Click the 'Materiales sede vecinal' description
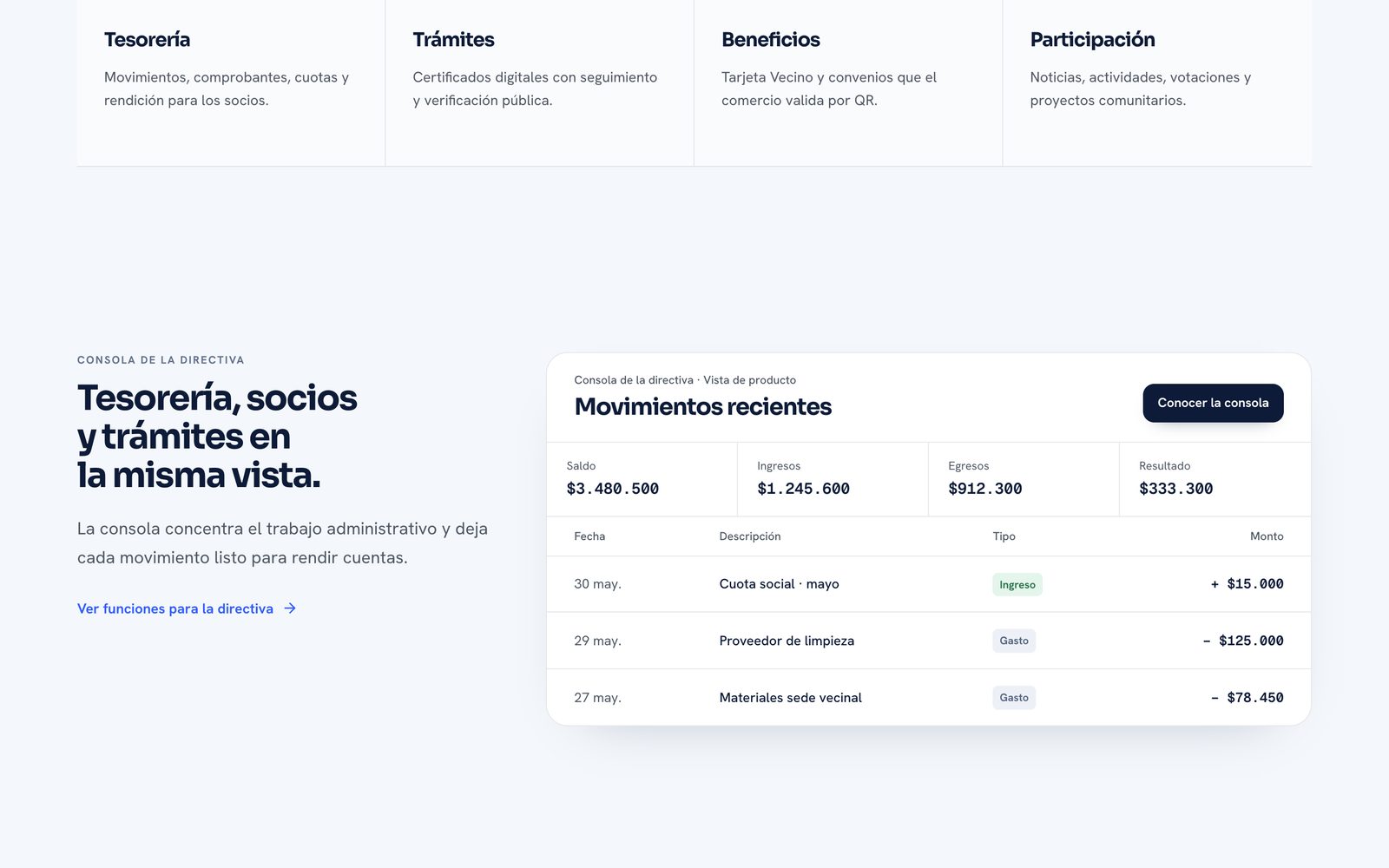The image size is (1389, 868). [790, 698]
